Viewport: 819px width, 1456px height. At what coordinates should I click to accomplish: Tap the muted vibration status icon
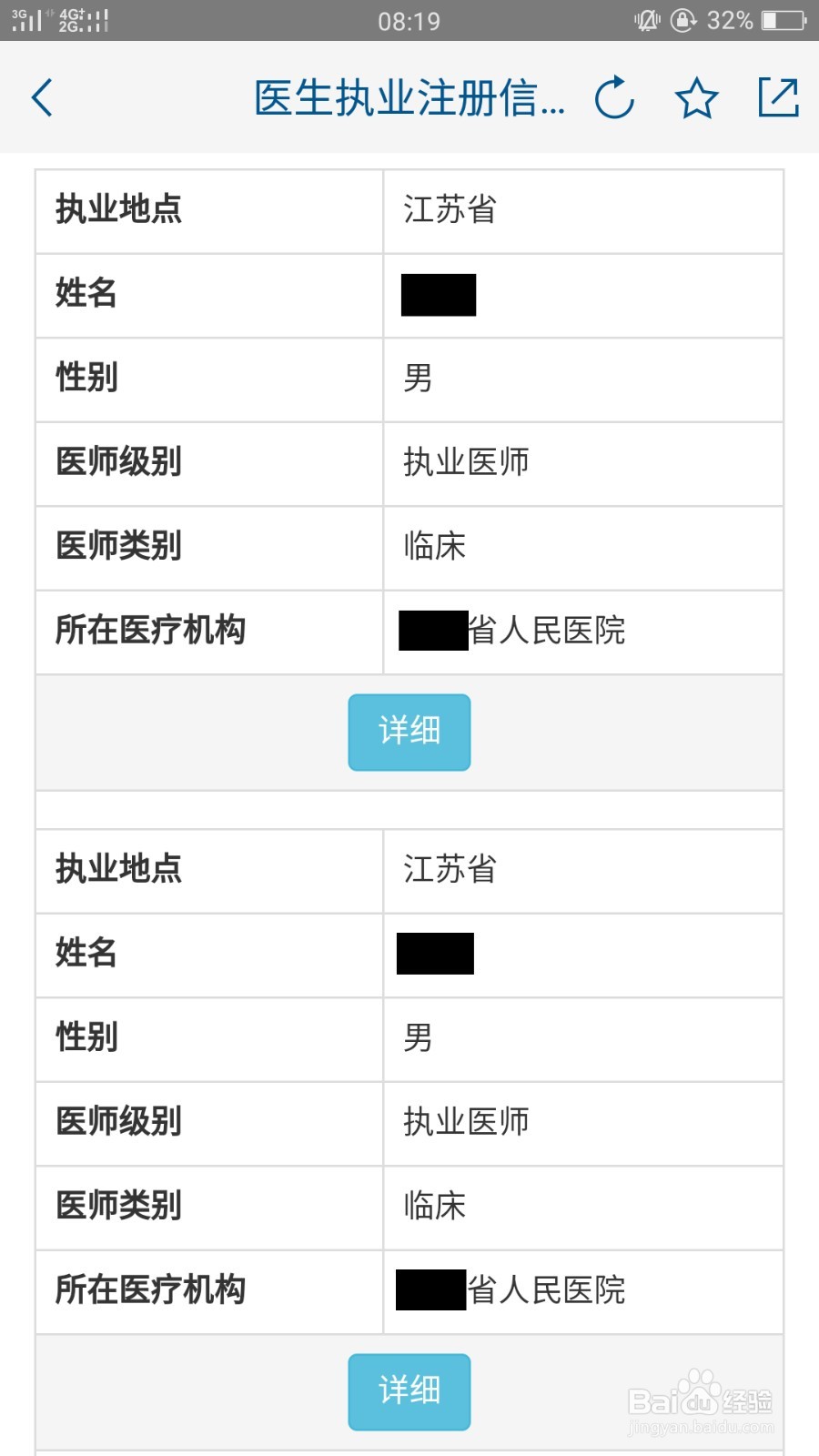click(647, 20)
